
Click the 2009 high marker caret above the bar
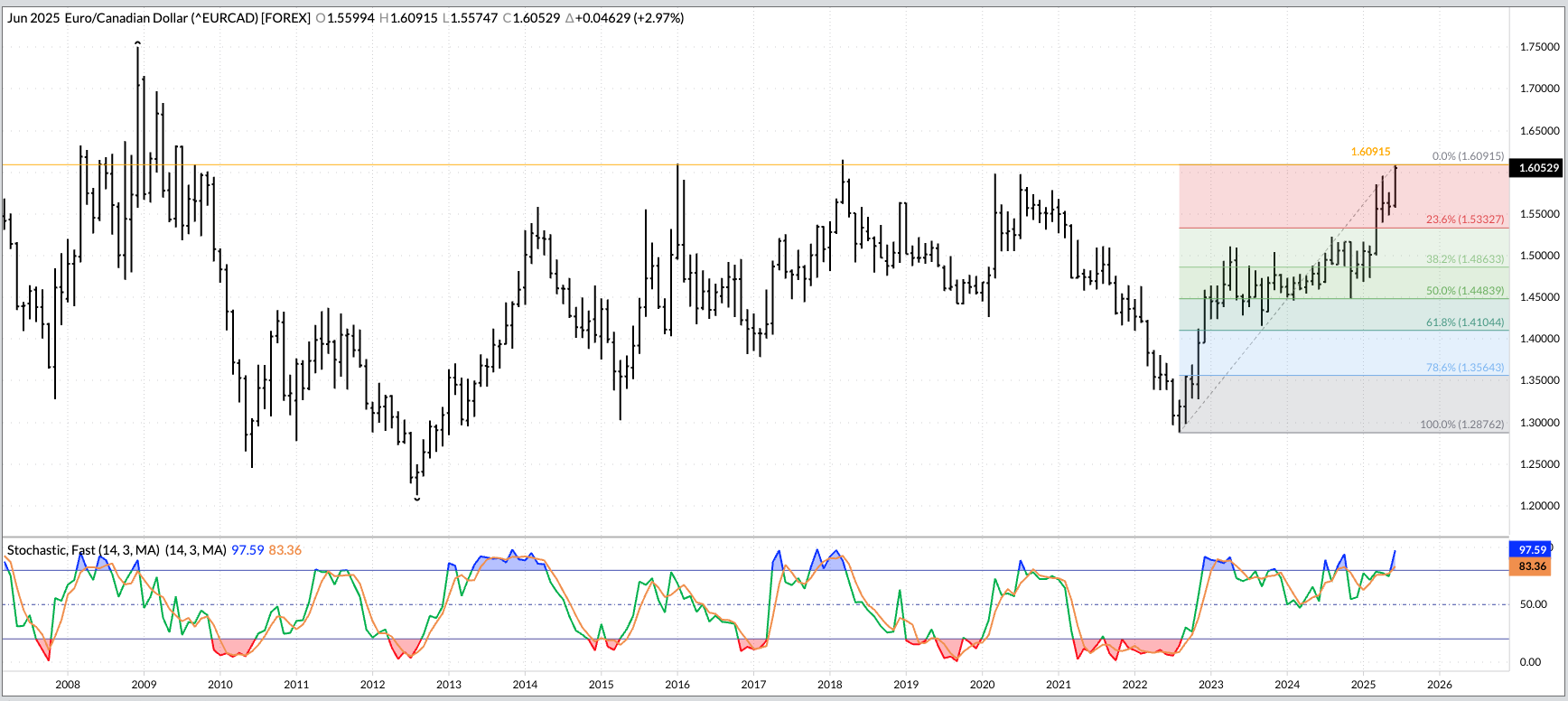pyautogui.click(x=137, y=42)
